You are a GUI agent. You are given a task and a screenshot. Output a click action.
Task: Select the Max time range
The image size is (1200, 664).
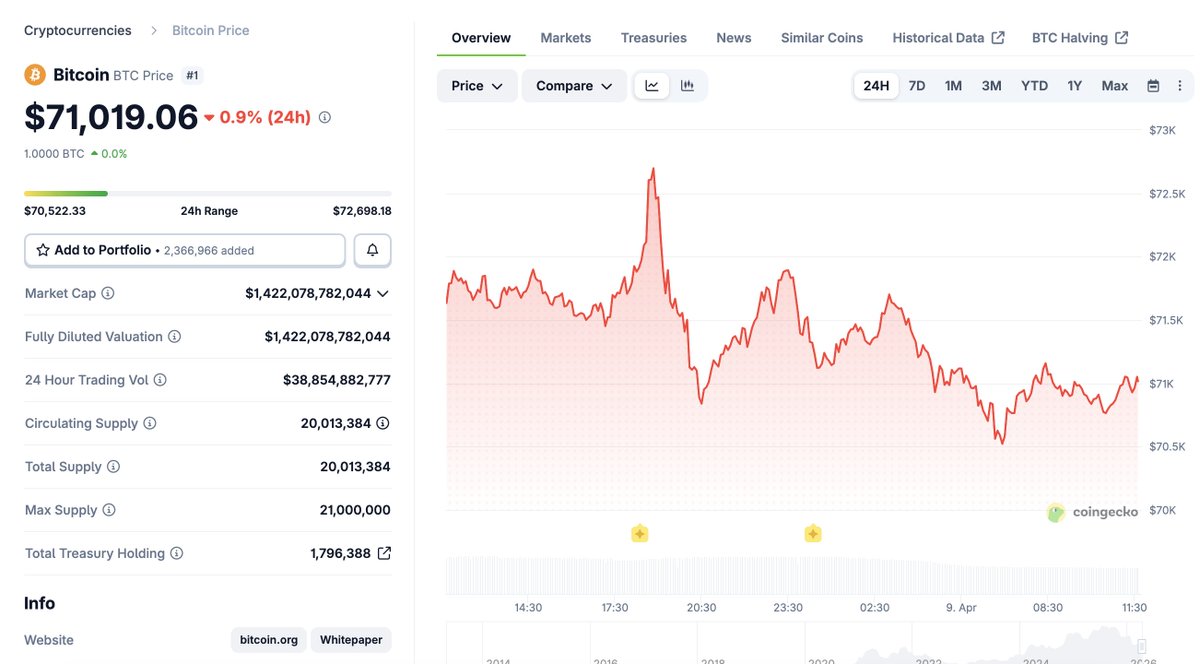coord(1114,86)
